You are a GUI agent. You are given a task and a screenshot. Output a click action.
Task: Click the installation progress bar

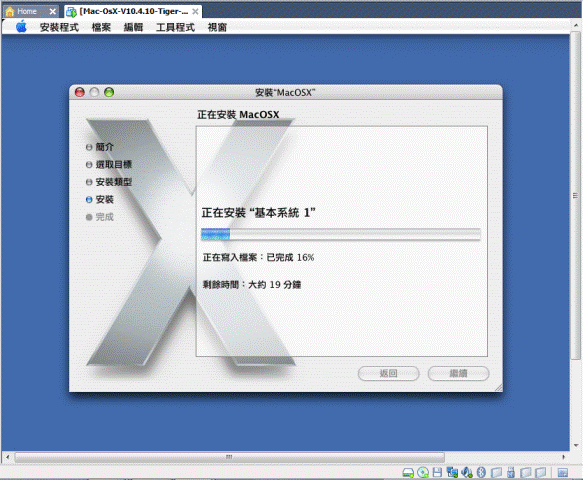pos(341,234)
